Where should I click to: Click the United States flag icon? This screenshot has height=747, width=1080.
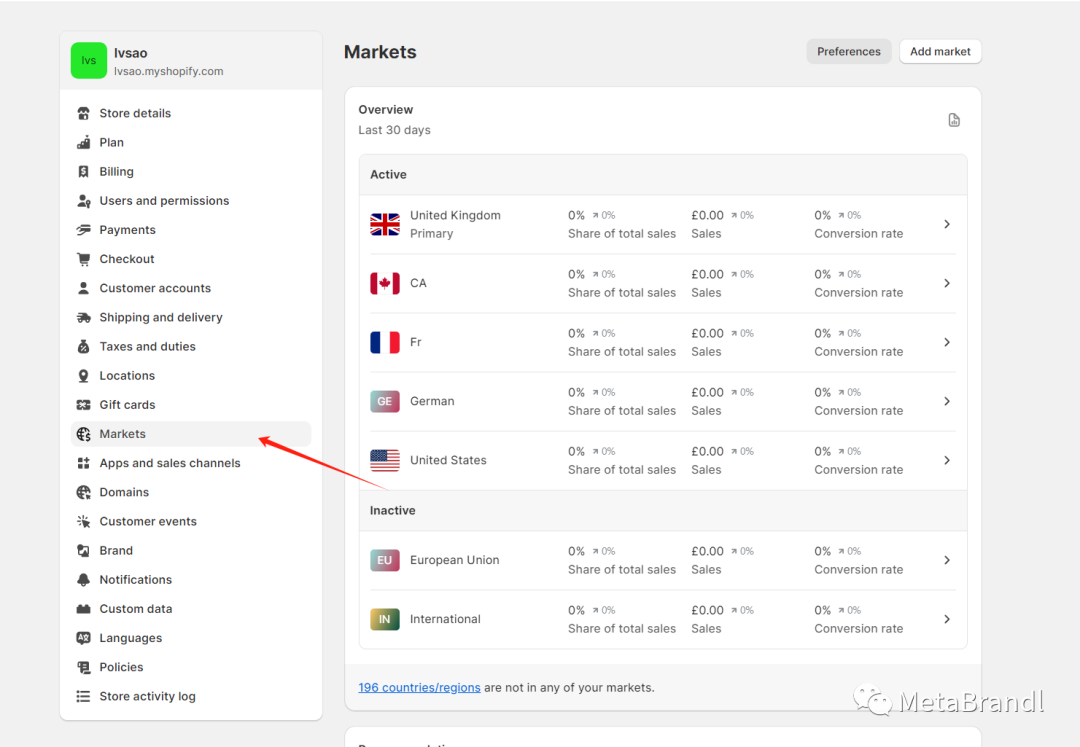click(384, 461)
